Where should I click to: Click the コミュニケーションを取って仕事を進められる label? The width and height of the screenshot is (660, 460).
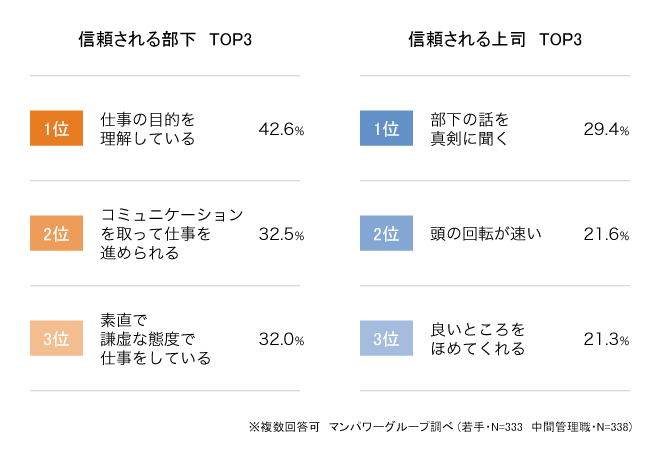[171, 235]
